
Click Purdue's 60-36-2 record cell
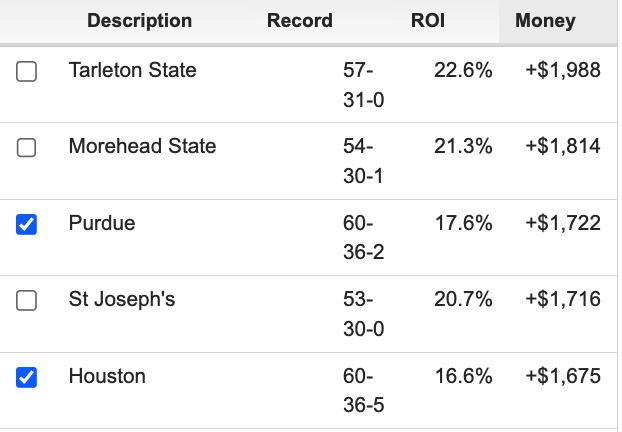(x=363, y=237)
